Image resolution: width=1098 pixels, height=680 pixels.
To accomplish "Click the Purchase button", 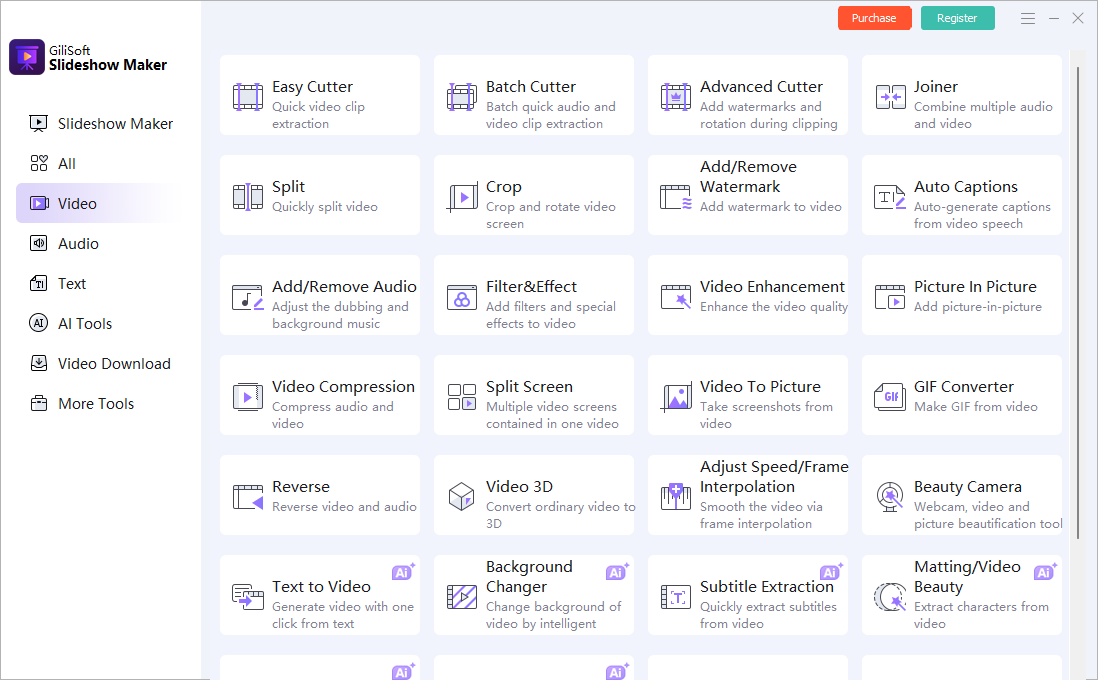I will [875, 18].
